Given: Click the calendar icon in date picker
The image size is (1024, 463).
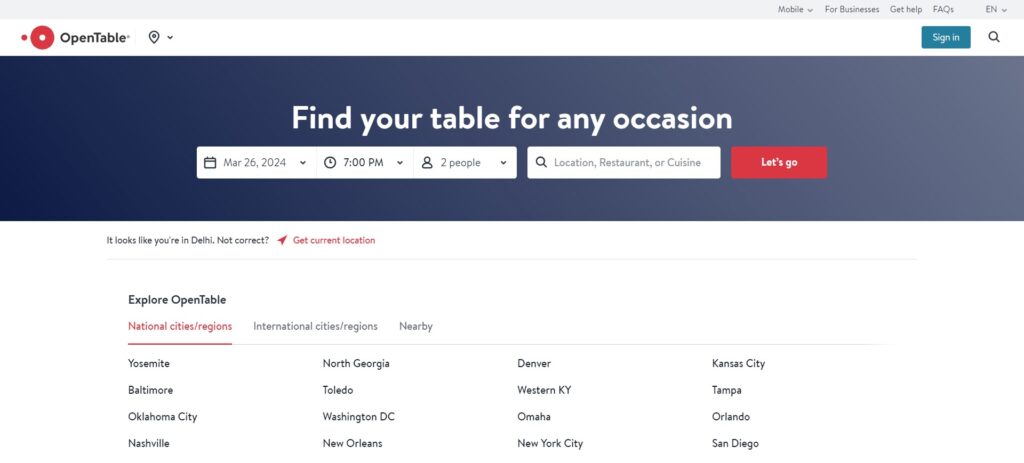Looking at the screenshot, I should coord(210,163).
